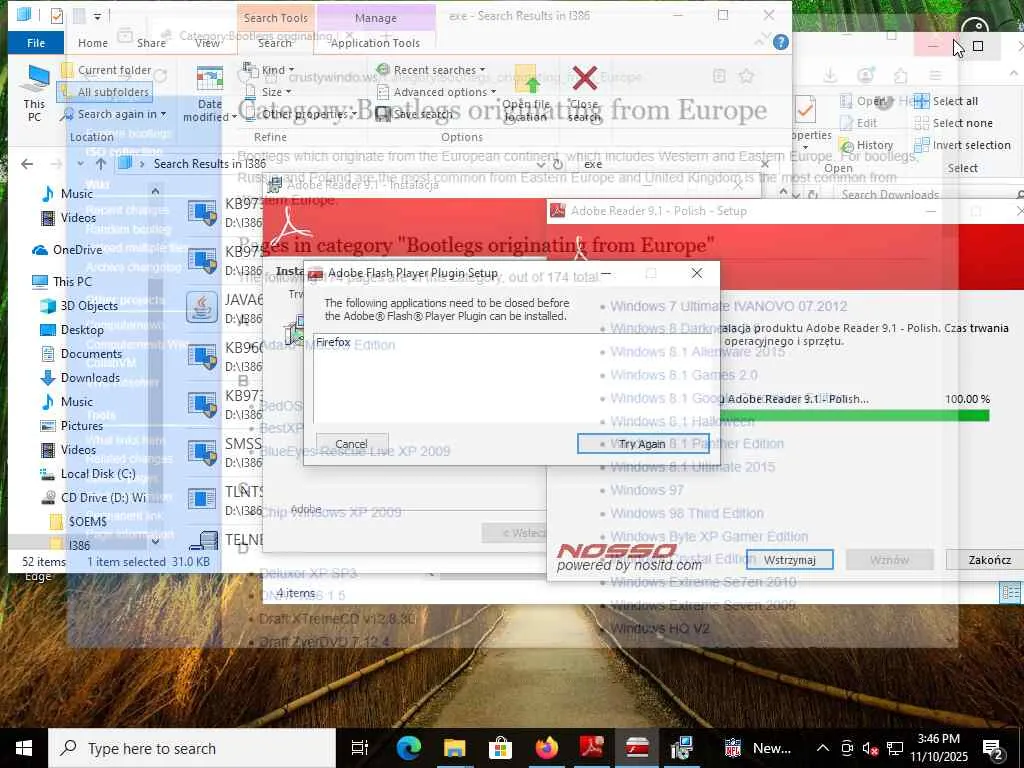Screen dimensions: 1024x768
Task: Select the Search Tools context tab
Action: pos(275,18)
